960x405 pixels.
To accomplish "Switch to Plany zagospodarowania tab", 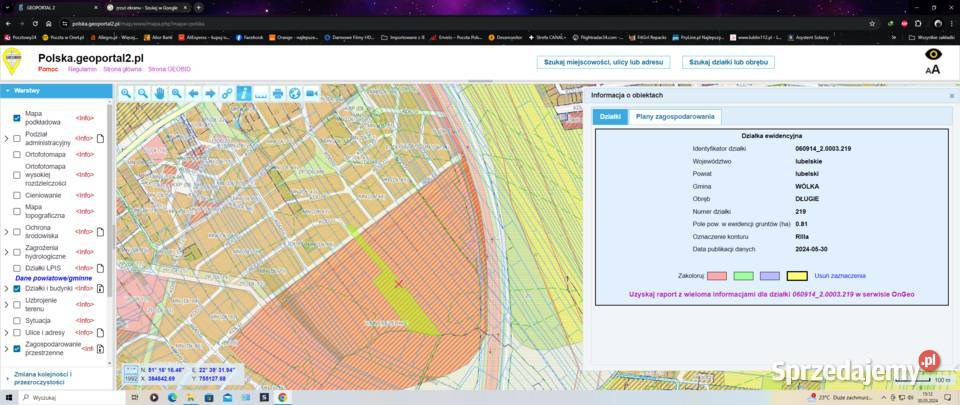I will point(675,116).
